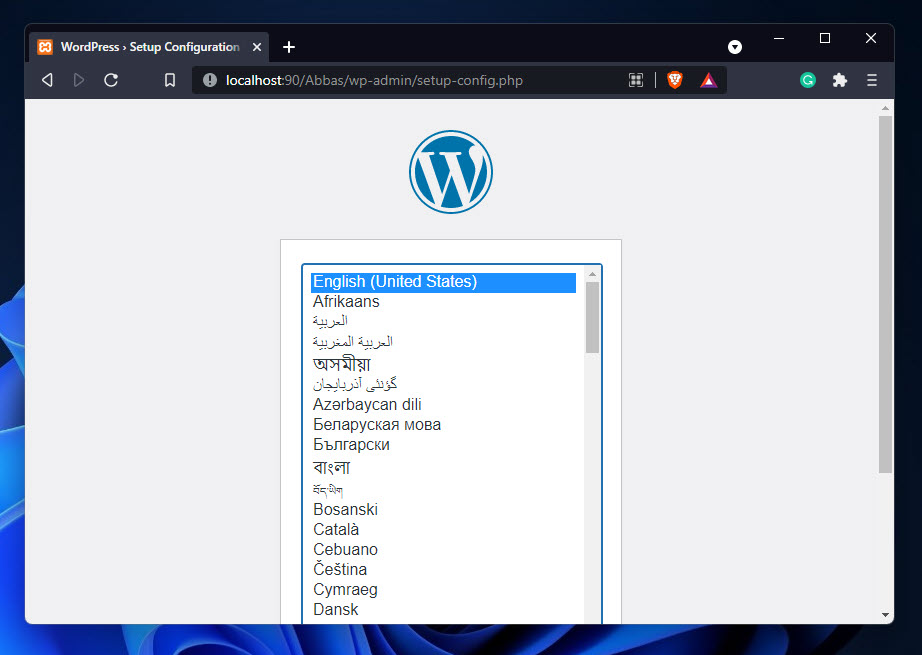Open the extensions puzzle menu
The width and height of the screenshot is (922, 655).
click(840, 80)
